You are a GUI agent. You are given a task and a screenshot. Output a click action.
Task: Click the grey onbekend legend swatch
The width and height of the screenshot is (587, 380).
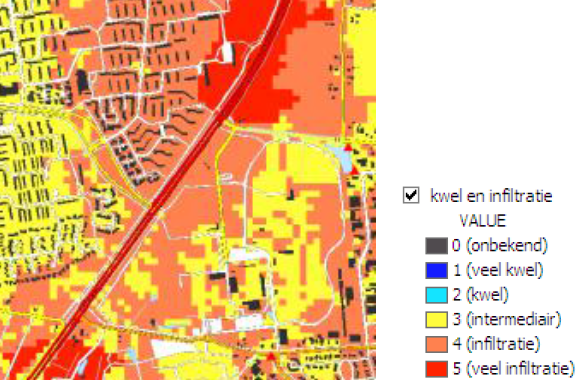point(437,246)
